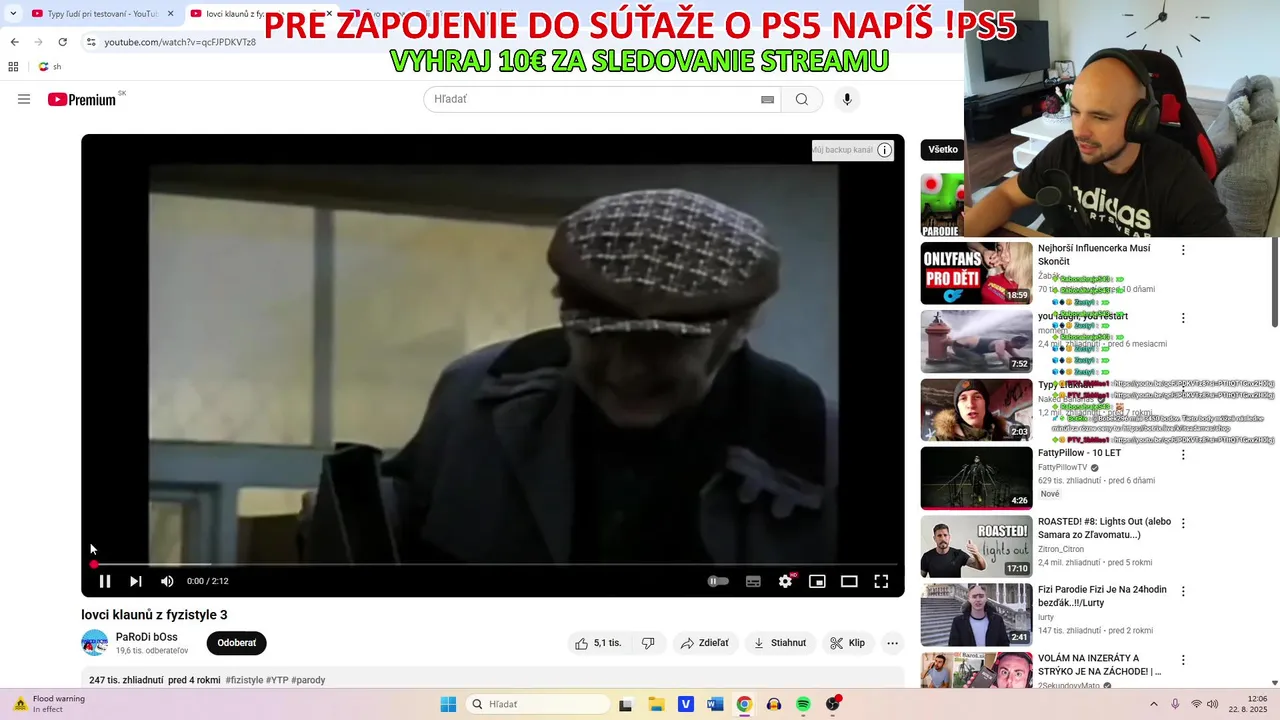Like the video with 5,1 tis.

(598, 643)
